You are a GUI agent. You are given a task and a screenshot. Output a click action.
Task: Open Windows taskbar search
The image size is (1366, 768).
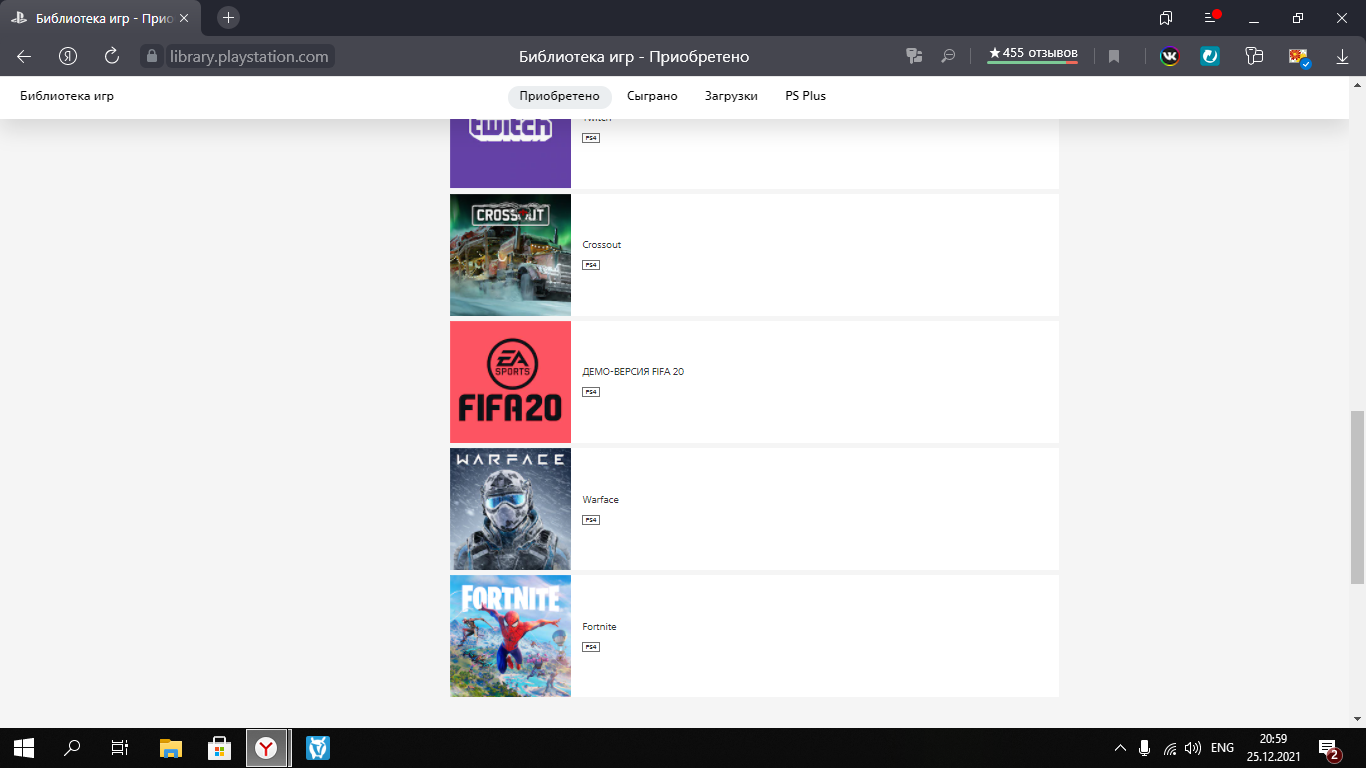click(x=72, y=747)
